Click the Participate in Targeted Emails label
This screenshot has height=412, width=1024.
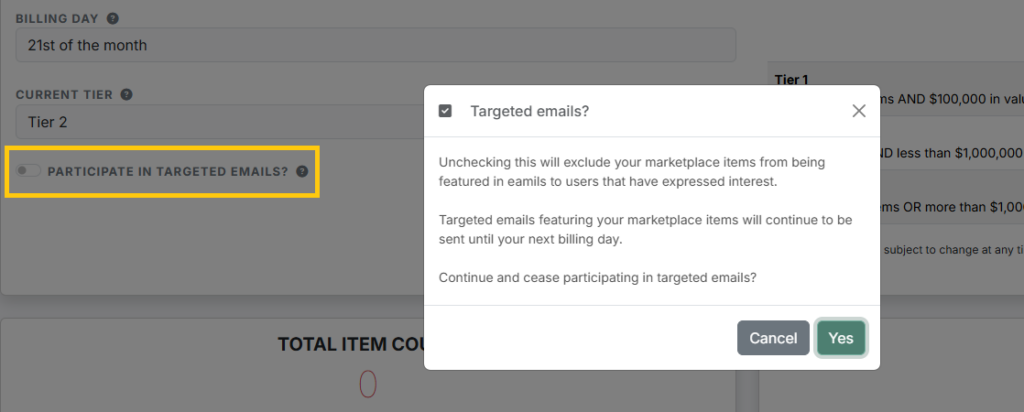click(x=168, y=172)
